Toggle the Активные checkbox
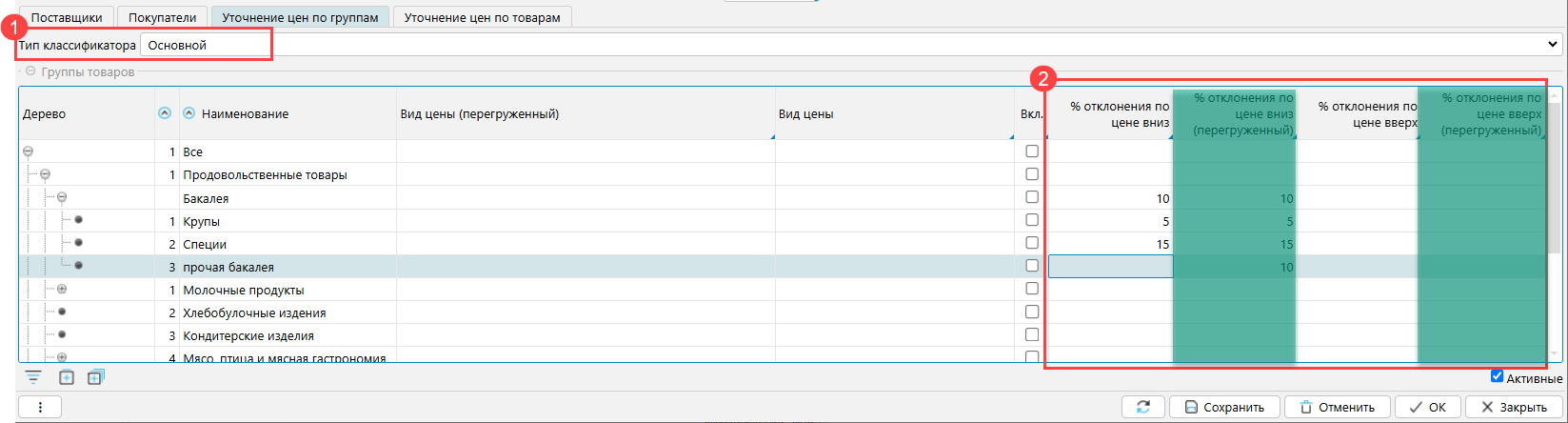Viewport: 1568px width, 423px height. tap(1498, 377)
